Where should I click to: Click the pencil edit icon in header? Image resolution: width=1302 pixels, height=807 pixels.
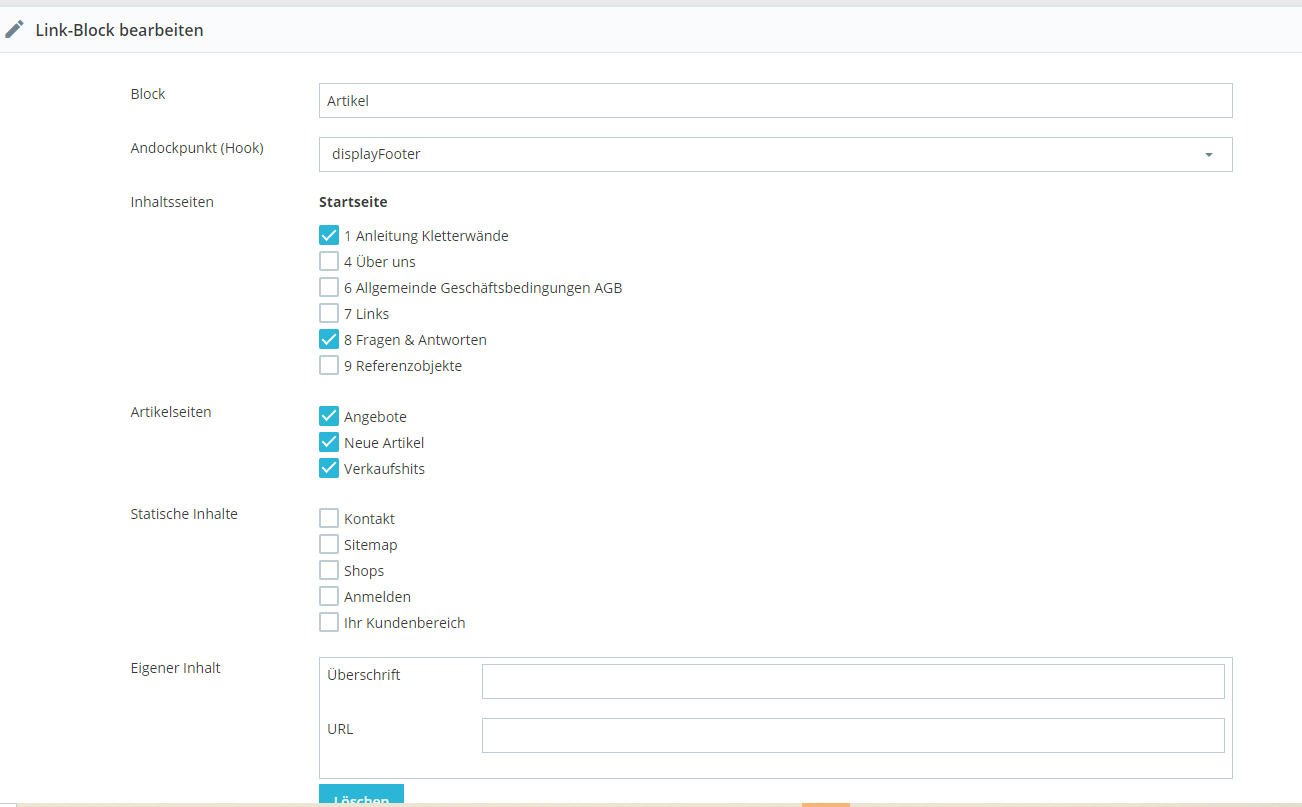click(14, 30)
